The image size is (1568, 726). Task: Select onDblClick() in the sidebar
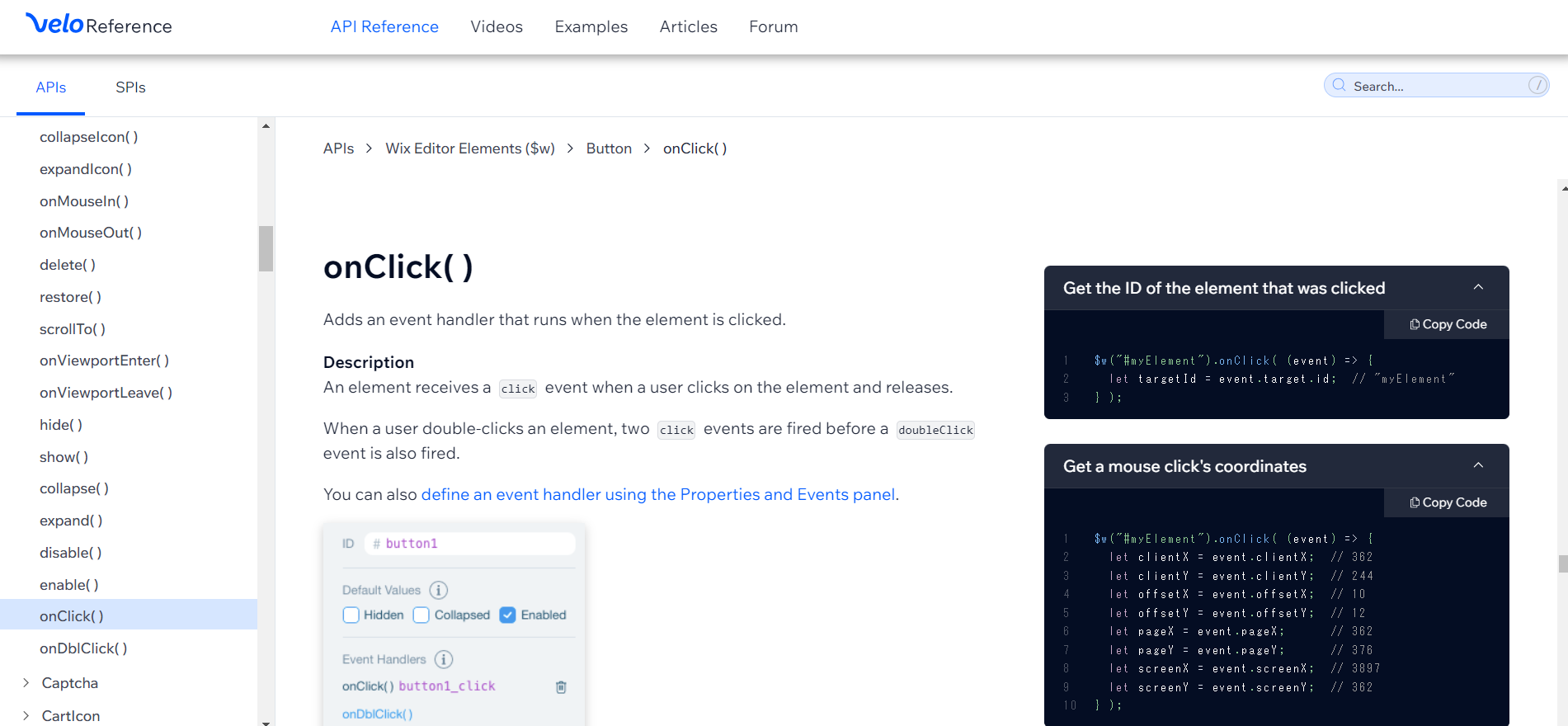click(x=83, y=648)
